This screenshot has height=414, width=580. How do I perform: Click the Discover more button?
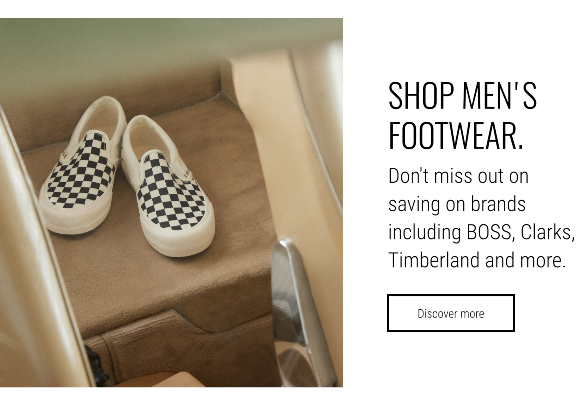coord(451,313)
